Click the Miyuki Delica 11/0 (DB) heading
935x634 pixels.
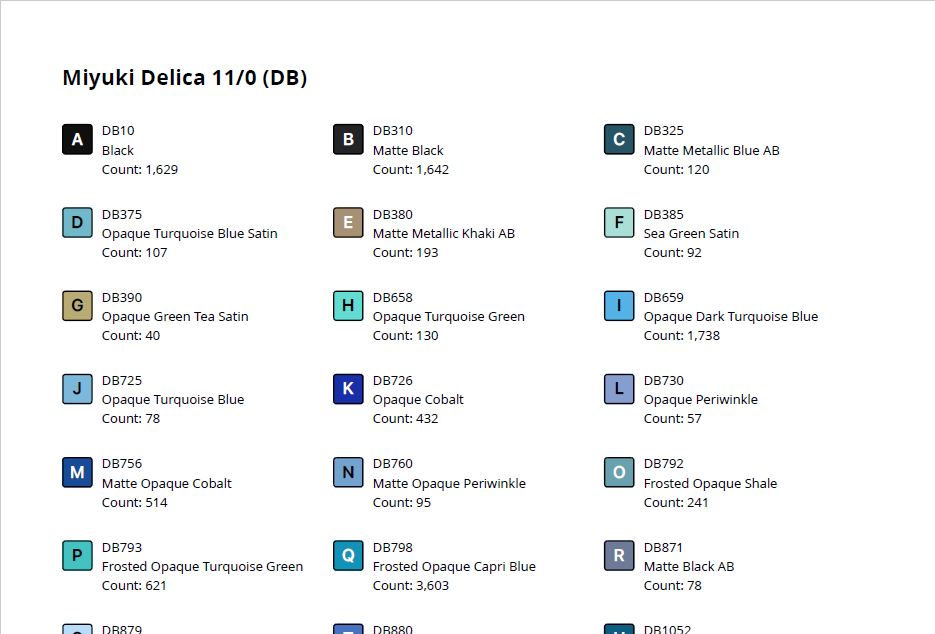point(185,78)
